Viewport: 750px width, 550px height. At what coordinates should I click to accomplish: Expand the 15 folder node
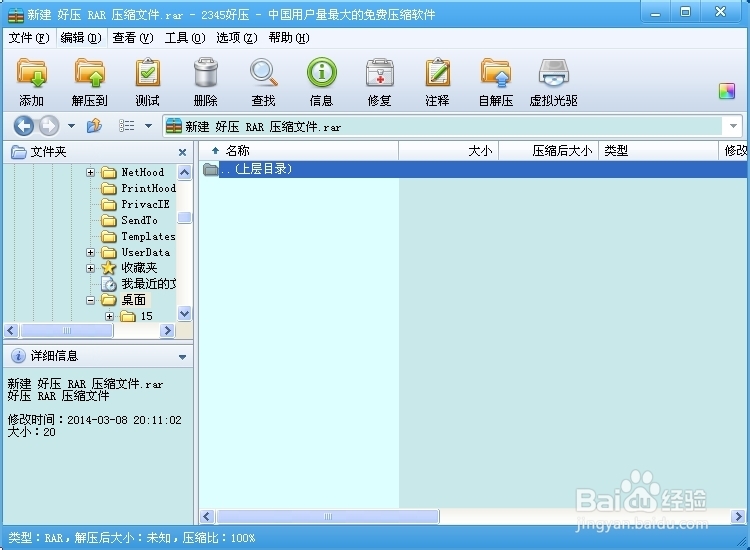(110, 316)
